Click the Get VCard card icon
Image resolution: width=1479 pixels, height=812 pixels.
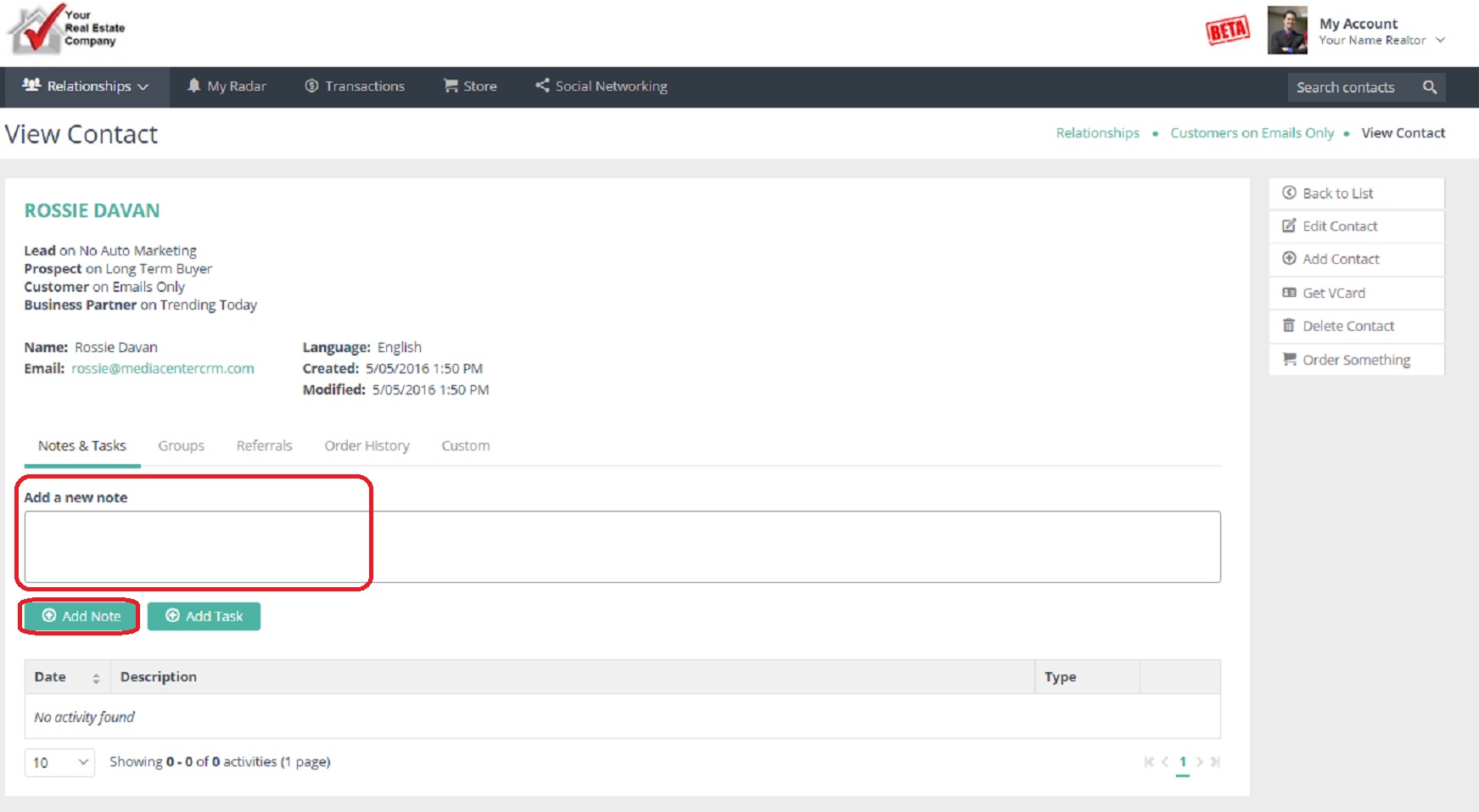(1289, 293)
